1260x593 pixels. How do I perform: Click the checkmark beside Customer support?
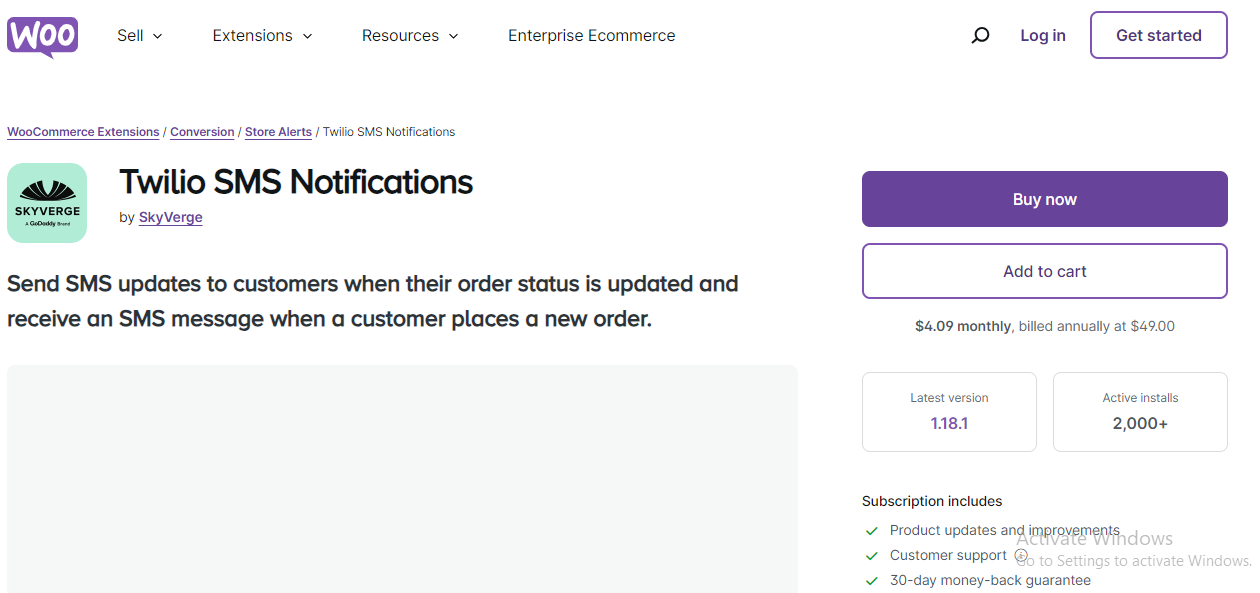(x=872, y=555)
